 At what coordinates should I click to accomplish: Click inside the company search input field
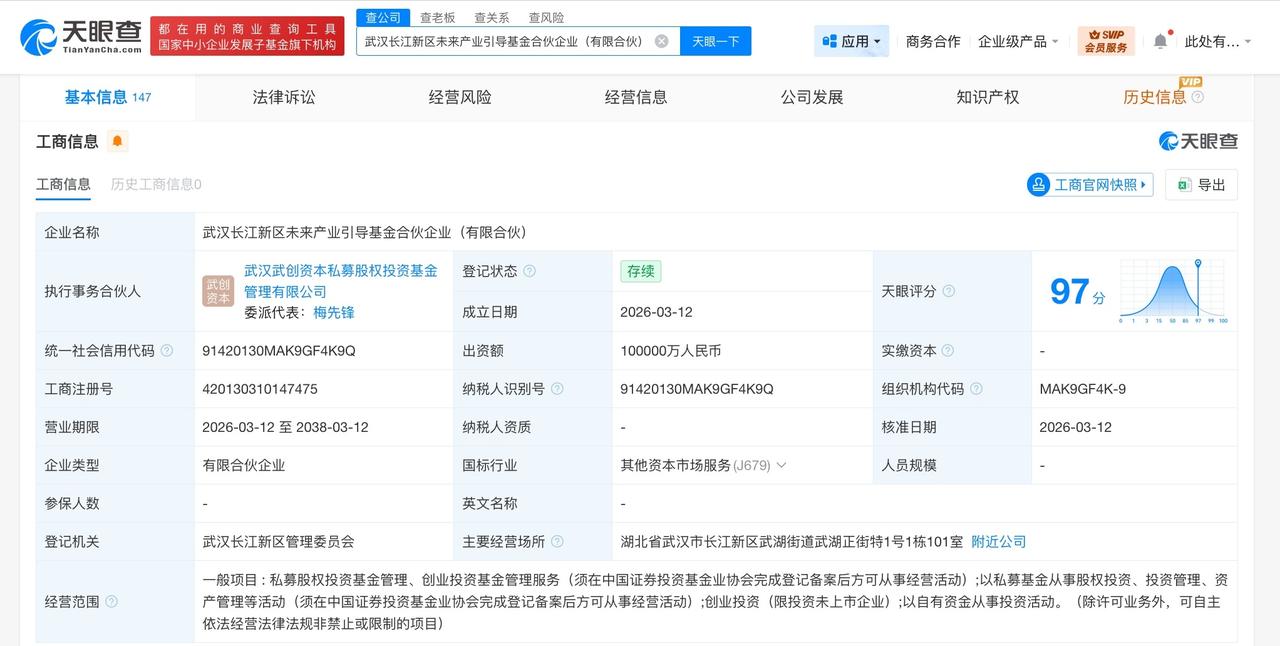pos(500,41)
